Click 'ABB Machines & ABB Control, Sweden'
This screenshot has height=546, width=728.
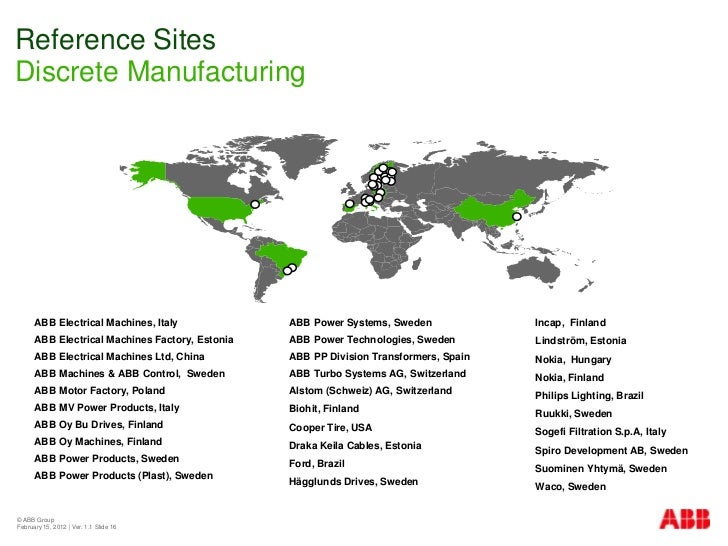pyautogui.click(x=130, y=374)
